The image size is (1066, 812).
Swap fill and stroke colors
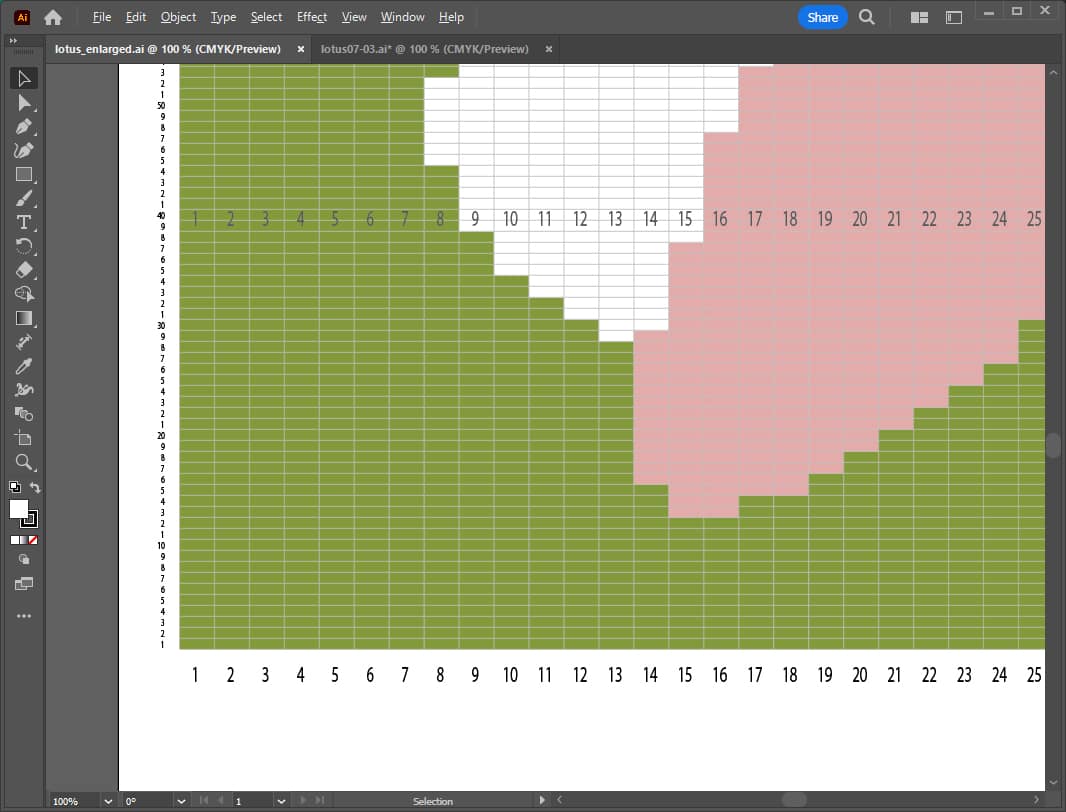click(x=36, y=488)
